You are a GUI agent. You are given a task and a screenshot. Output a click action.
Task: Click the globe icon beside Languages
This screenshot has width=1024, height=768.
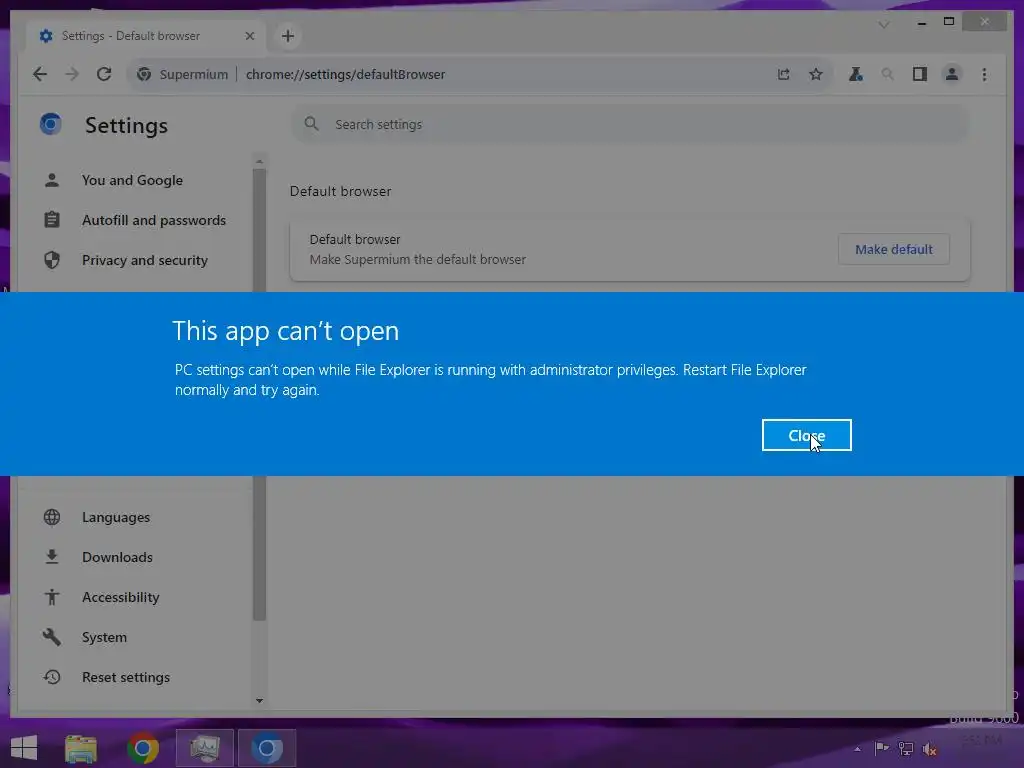(52, 517)
